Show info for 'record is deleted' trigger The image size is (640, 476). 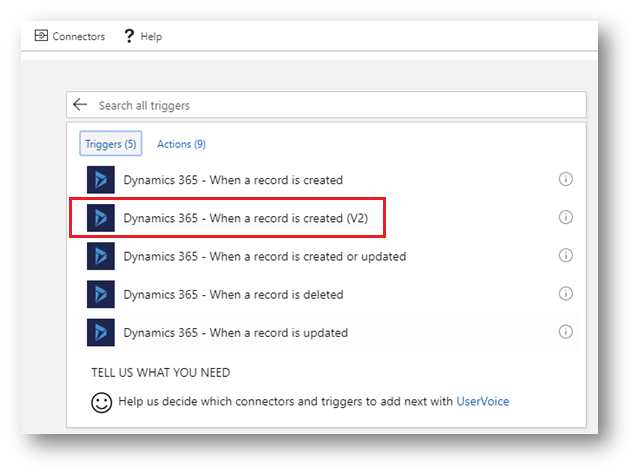[x=565, y=294]
